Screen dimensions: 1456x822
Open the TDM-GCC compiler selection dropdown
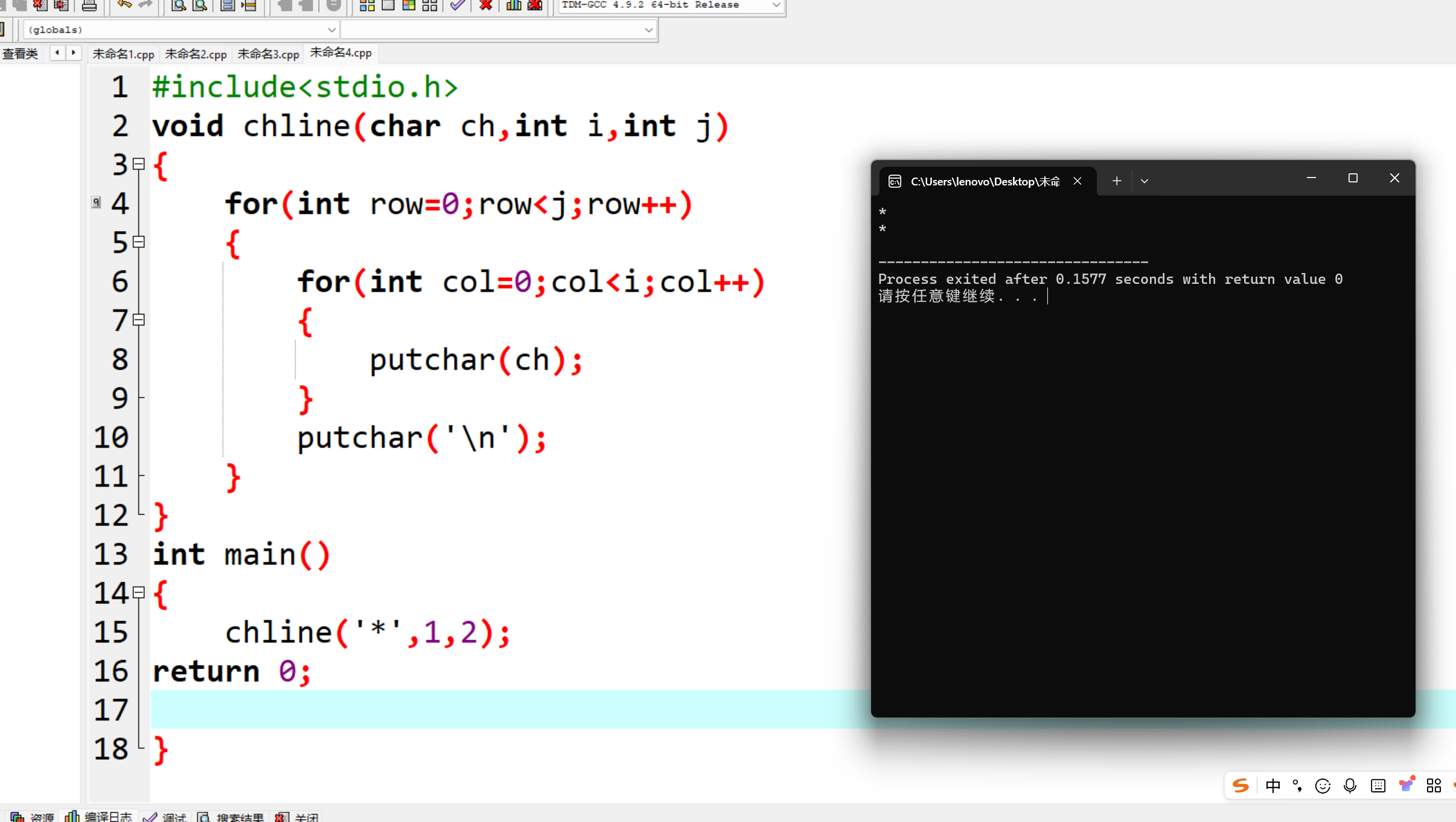(776, 5)
